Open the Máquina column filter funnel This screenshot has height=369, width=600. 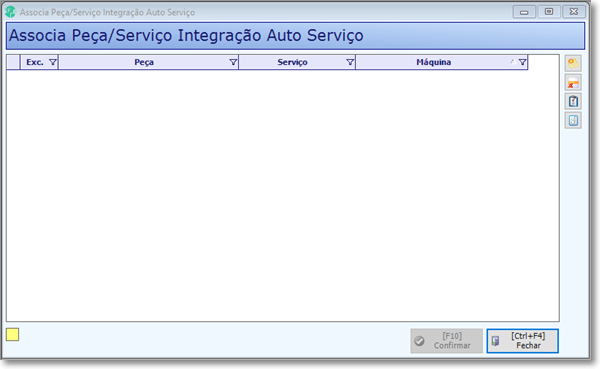coord(522,62)
